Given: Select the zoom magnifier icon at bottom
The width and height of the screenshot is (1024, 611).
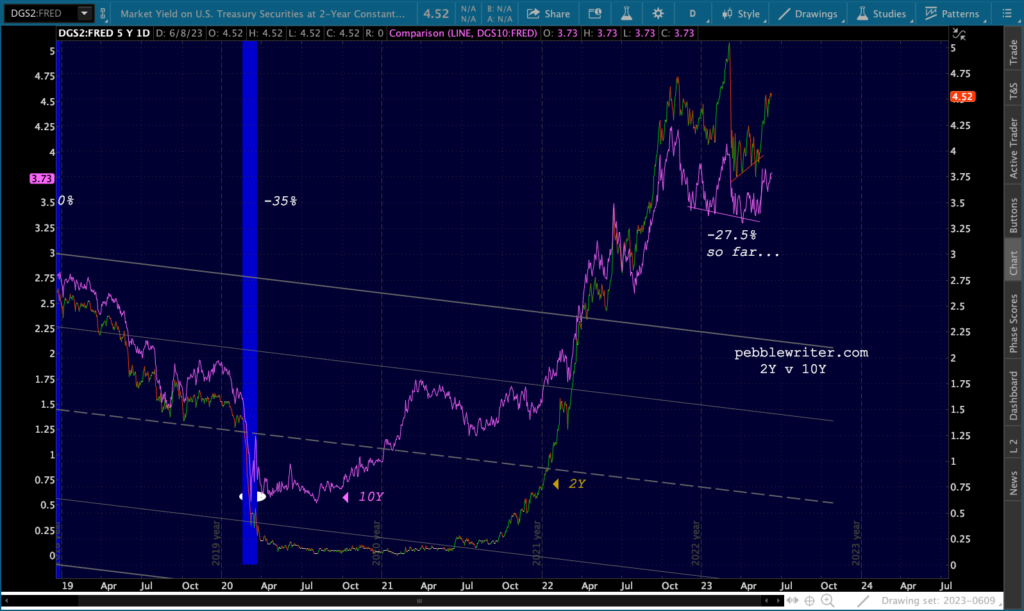Looking at the screenshot, I should [x=827, y=601].
